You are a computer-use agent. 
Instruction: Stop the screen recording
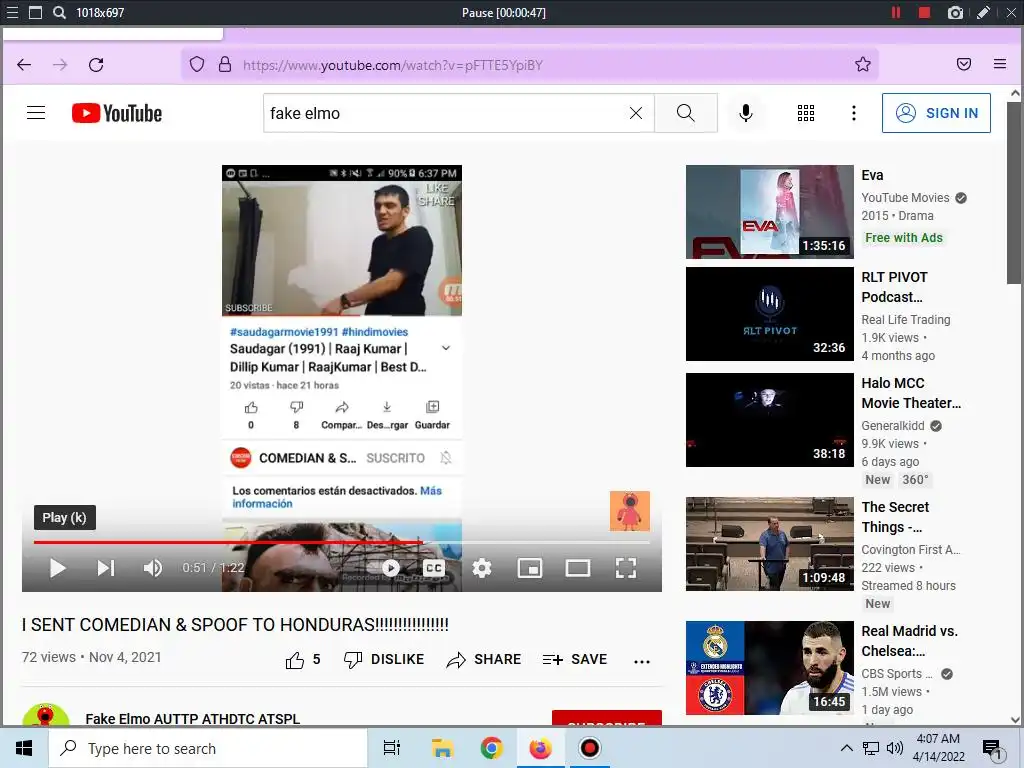coord(924,12)
